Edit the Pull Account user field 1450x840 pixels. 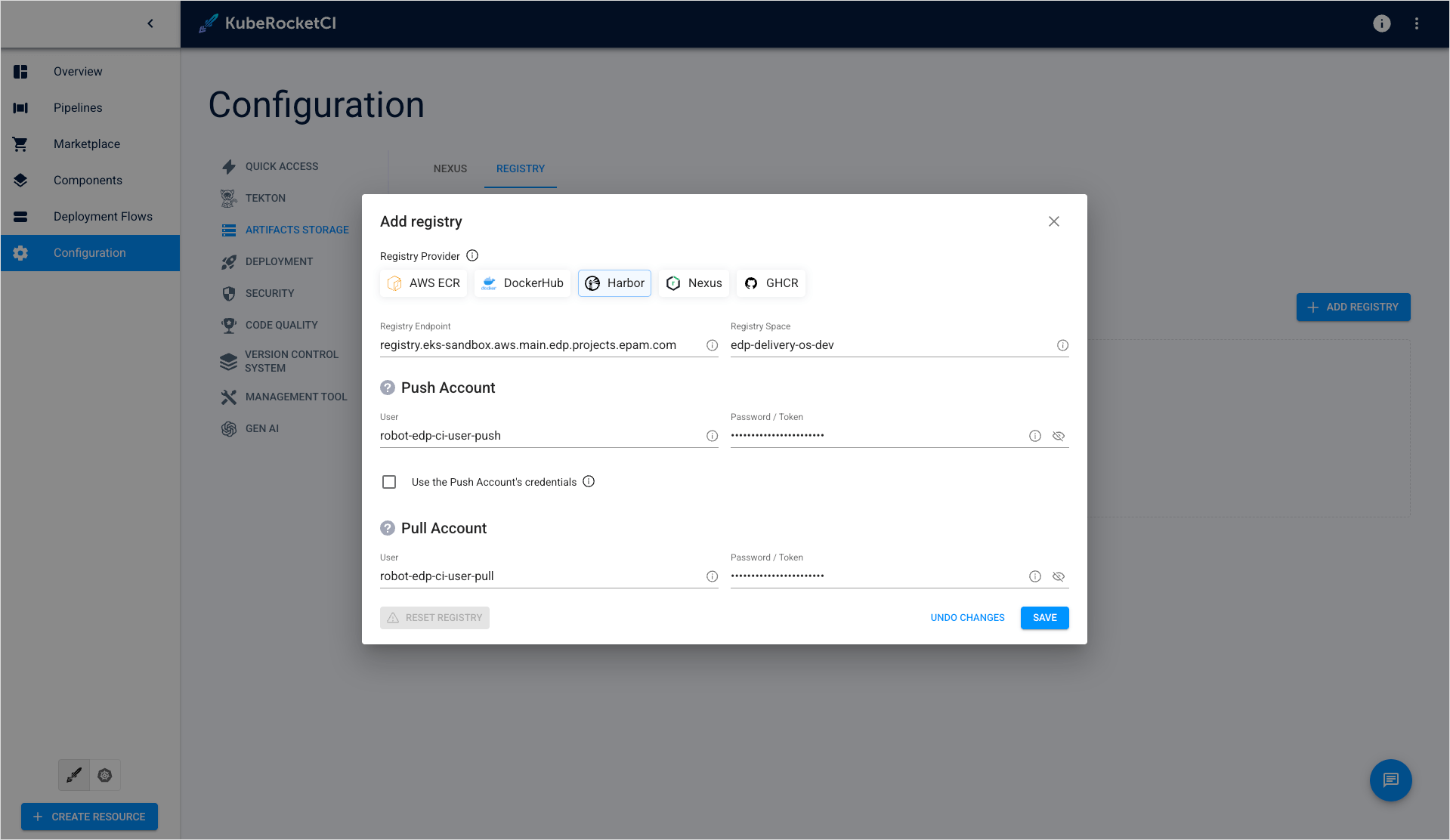click(541, 576)
